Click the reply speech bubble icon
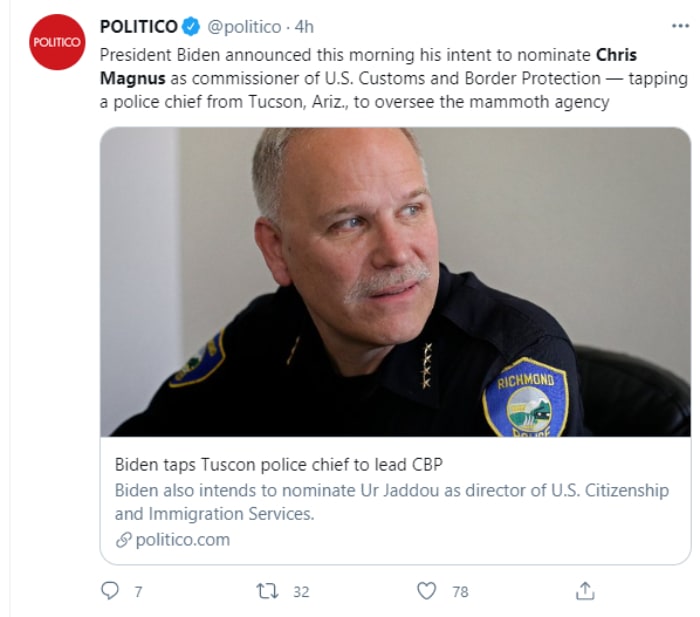Image resolution: width=700 pixels, height=617 pixels. (x=110, y=591)
